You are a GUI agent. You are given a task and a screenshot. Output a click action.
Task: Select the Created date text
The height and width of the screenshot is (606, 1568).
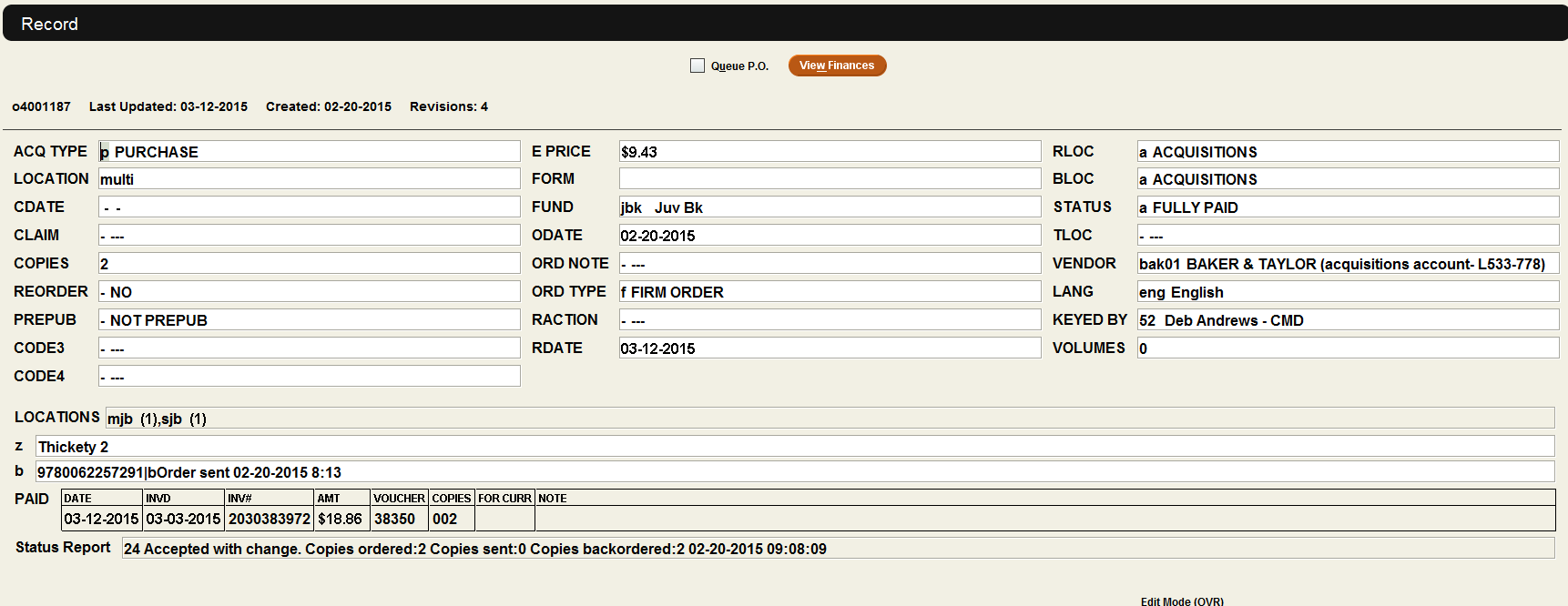(329, 106)
